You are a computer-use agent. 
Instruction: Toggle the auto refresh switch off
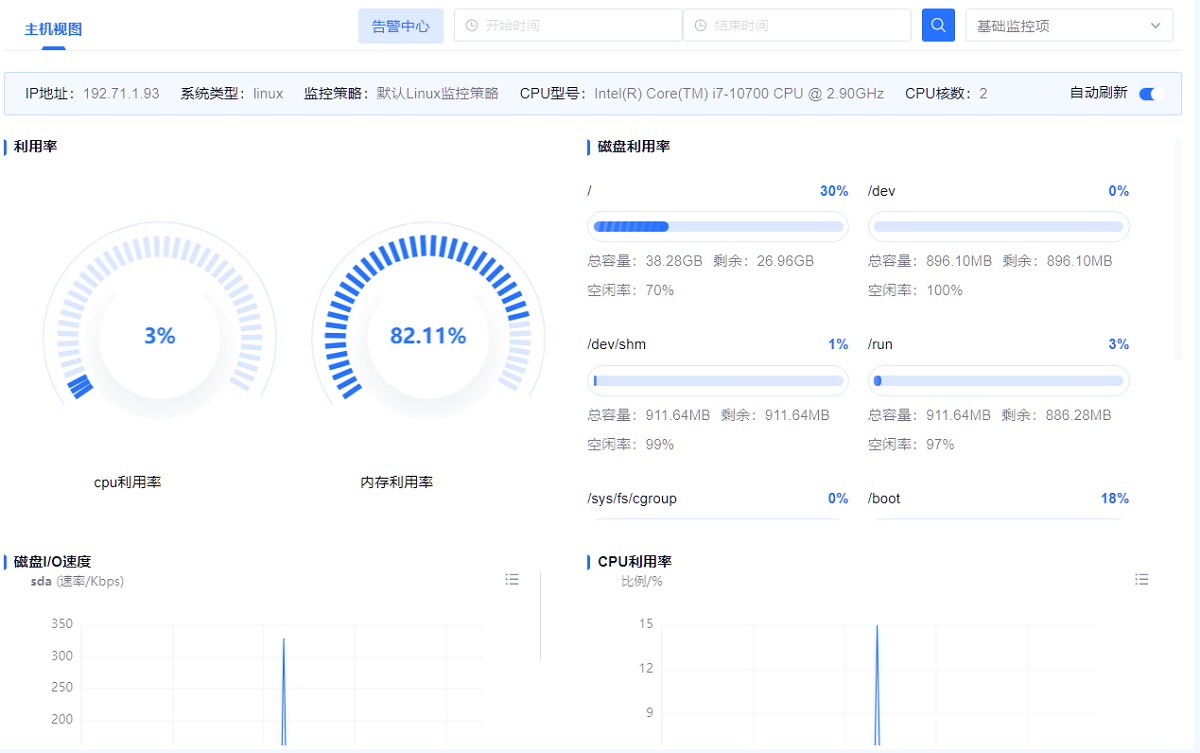(x=1151, y=94)
